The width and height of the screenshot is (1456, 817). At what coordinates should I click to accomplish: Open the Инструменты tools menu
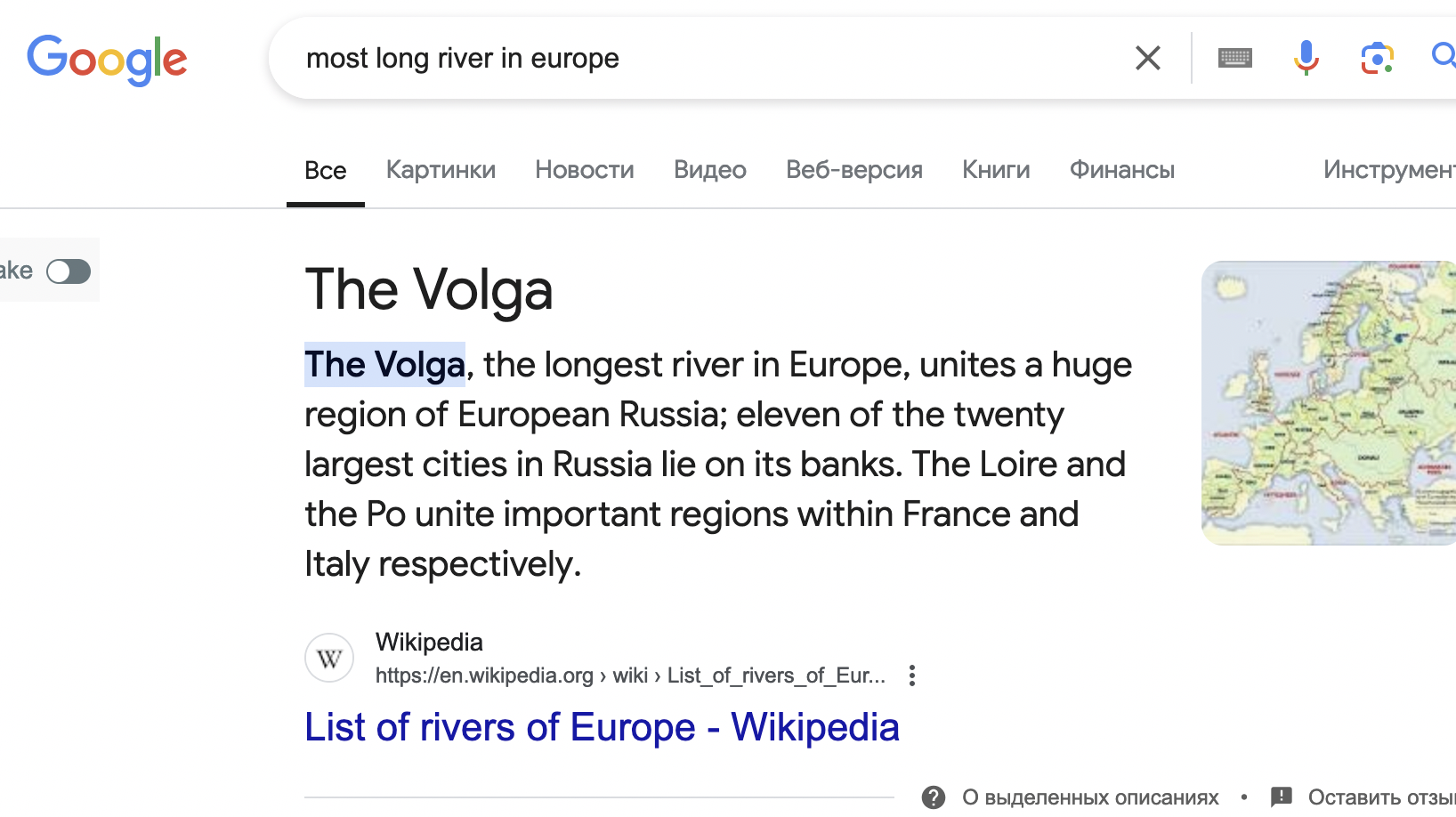click(1388, 170)
